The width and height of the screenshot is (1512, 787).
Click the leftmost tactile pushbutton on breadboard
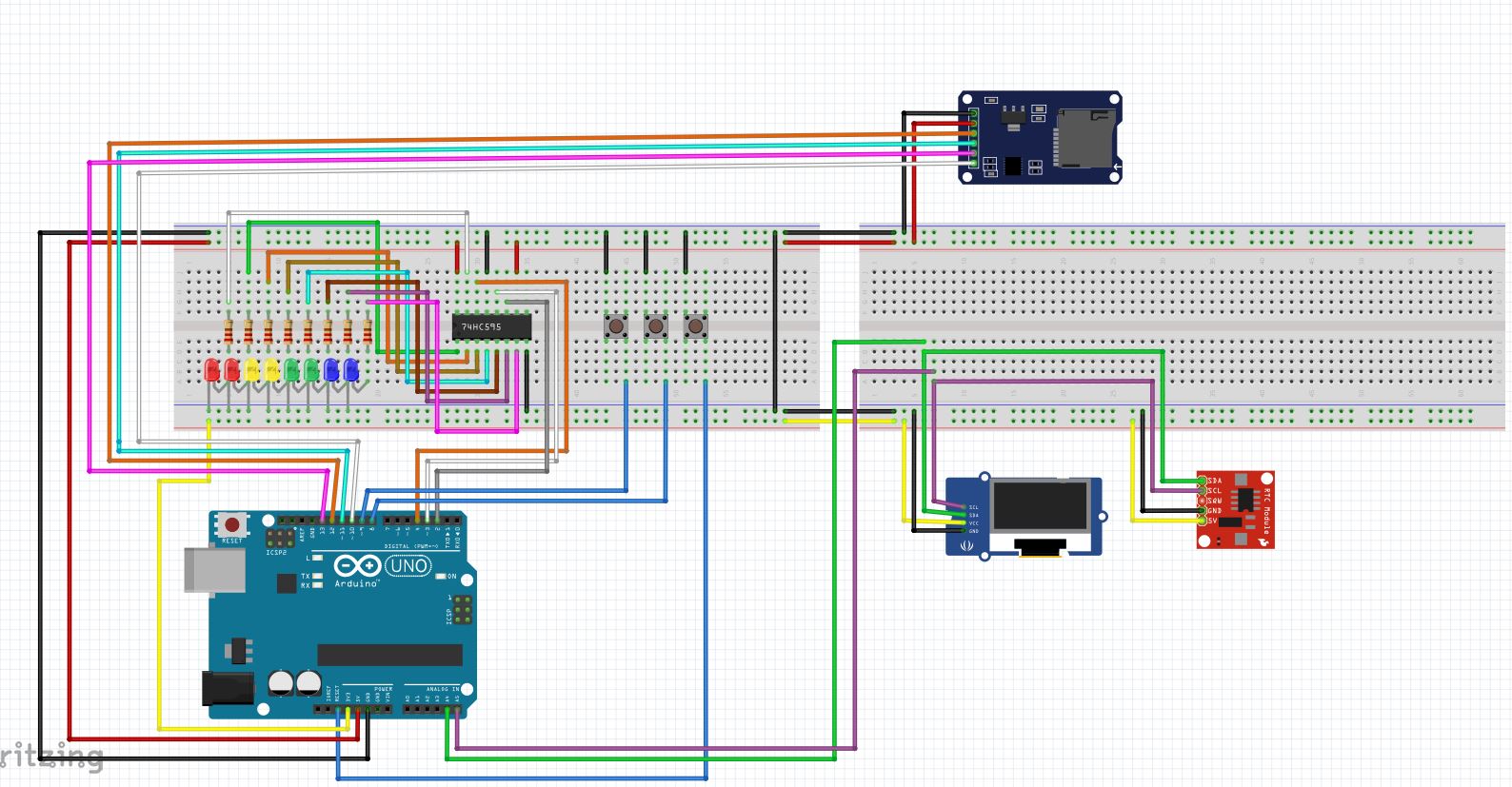pyautogui.click(x=616, y=327)
